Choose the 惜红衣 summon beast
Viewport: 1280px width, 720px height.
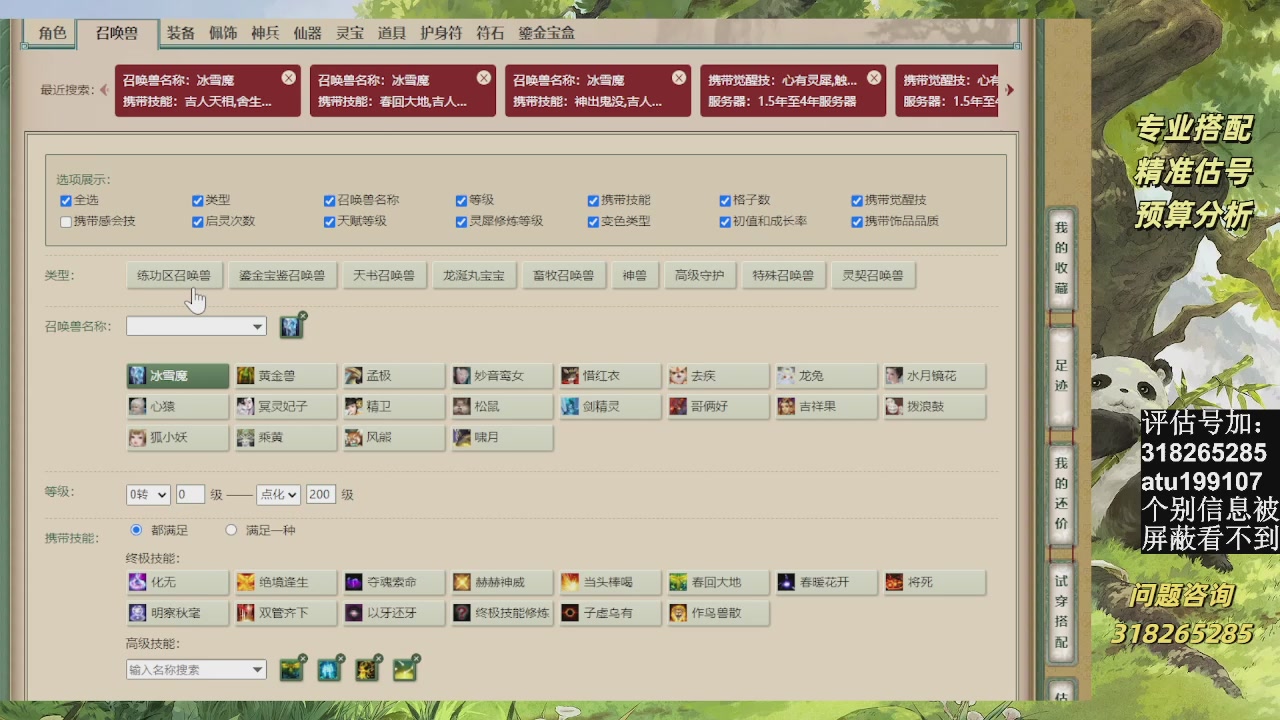[x=610, y=376]
